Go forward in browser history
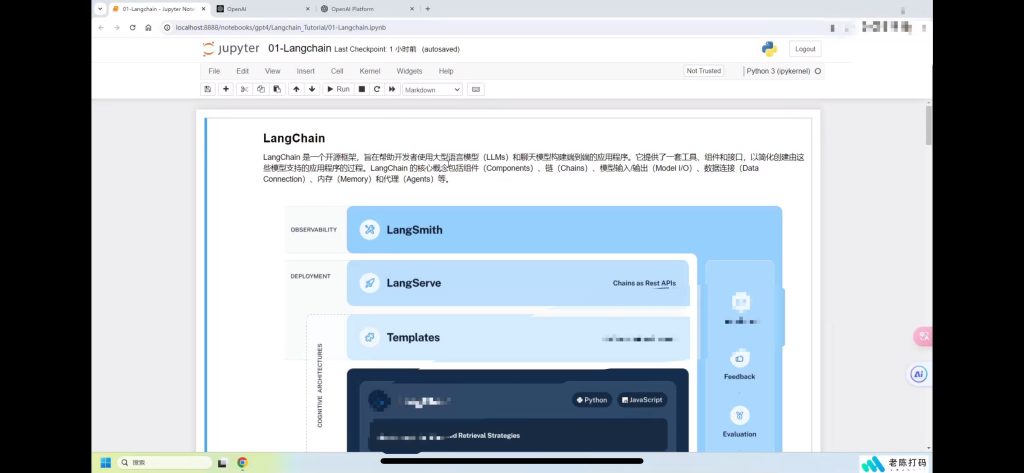 (x=116, y=27)
